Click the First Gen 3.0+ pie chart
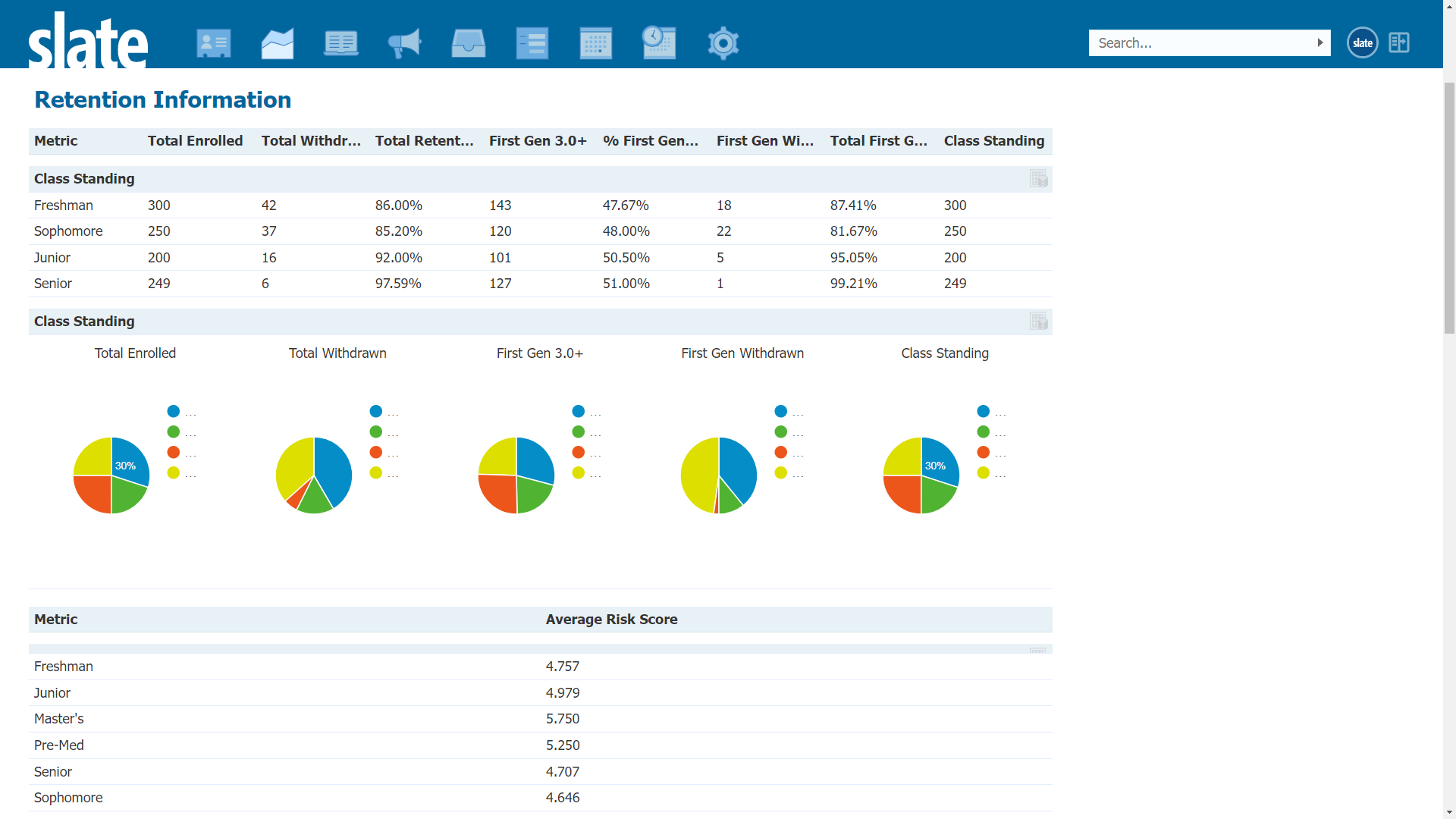 [x=516, y=475]
